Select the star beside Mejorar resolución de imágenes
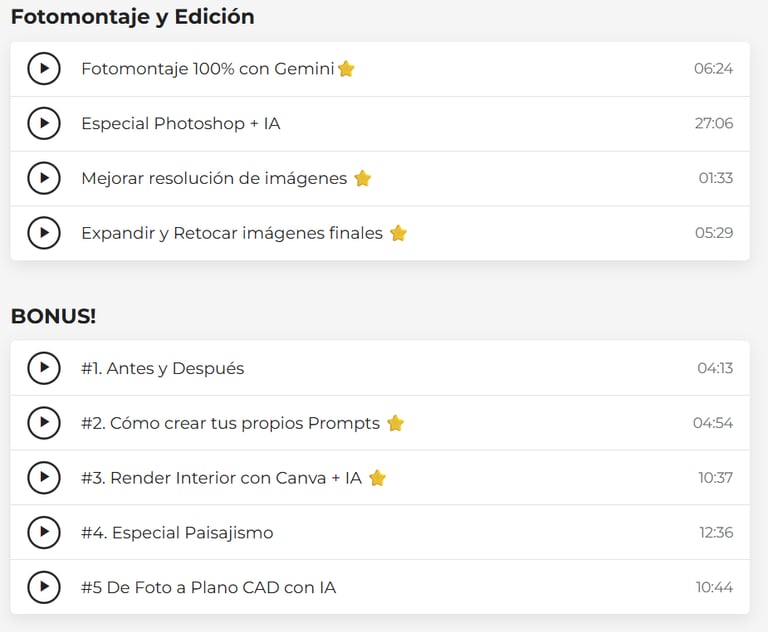 362,178
